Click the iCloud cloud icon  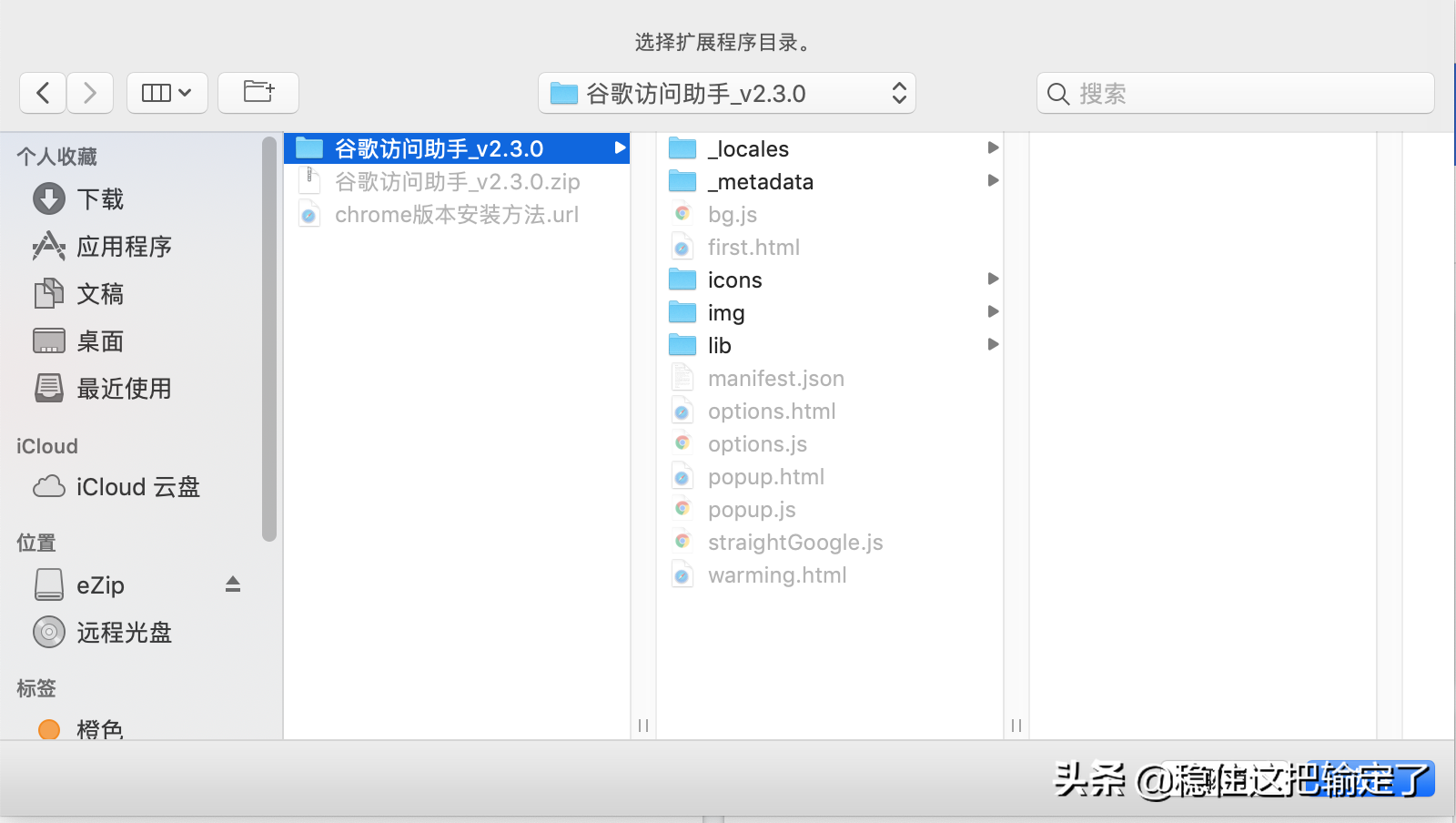[x=49, y=486]
